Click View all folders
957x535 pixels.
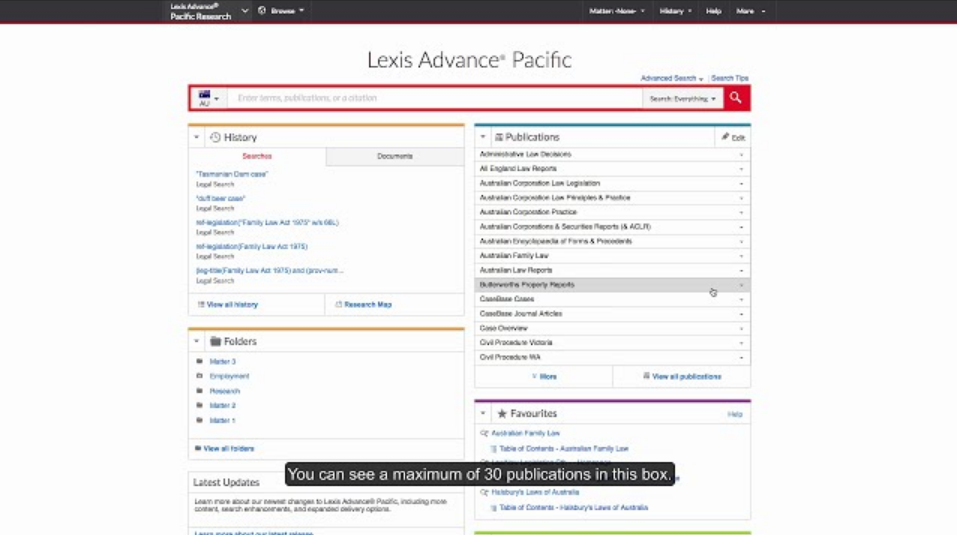point(224,448)
